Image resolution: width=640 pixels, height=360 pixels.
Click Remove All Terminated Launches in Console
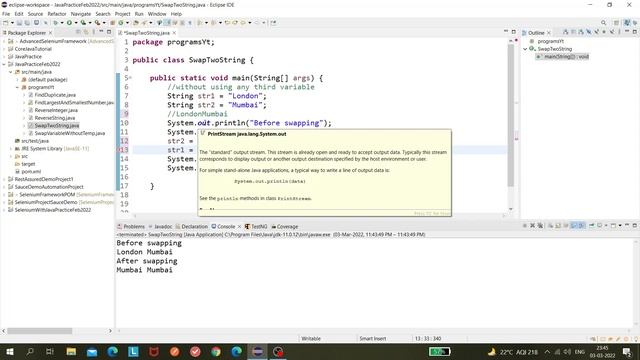click(x=540, y=225)
